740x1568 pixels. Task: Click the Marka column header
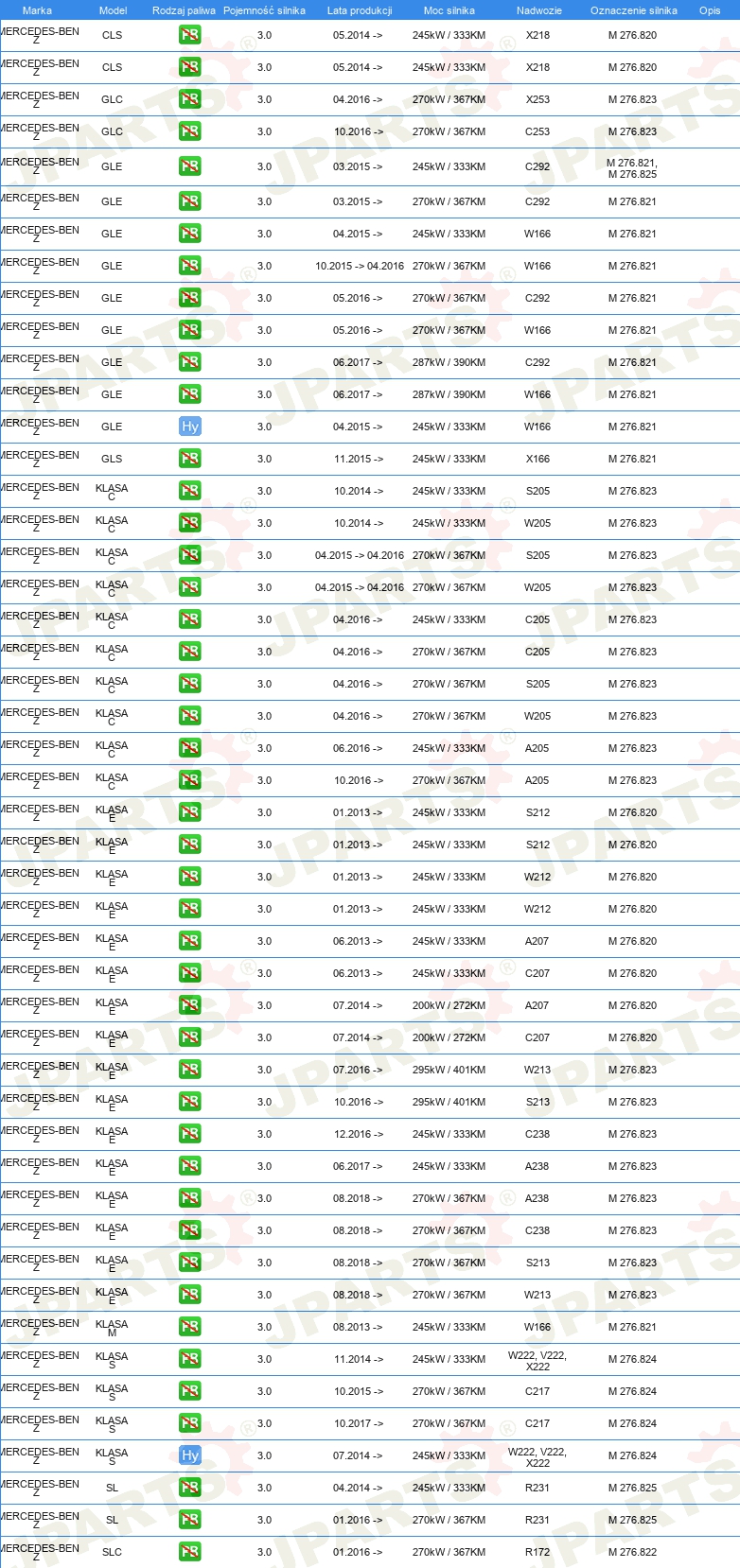point(37,10)
